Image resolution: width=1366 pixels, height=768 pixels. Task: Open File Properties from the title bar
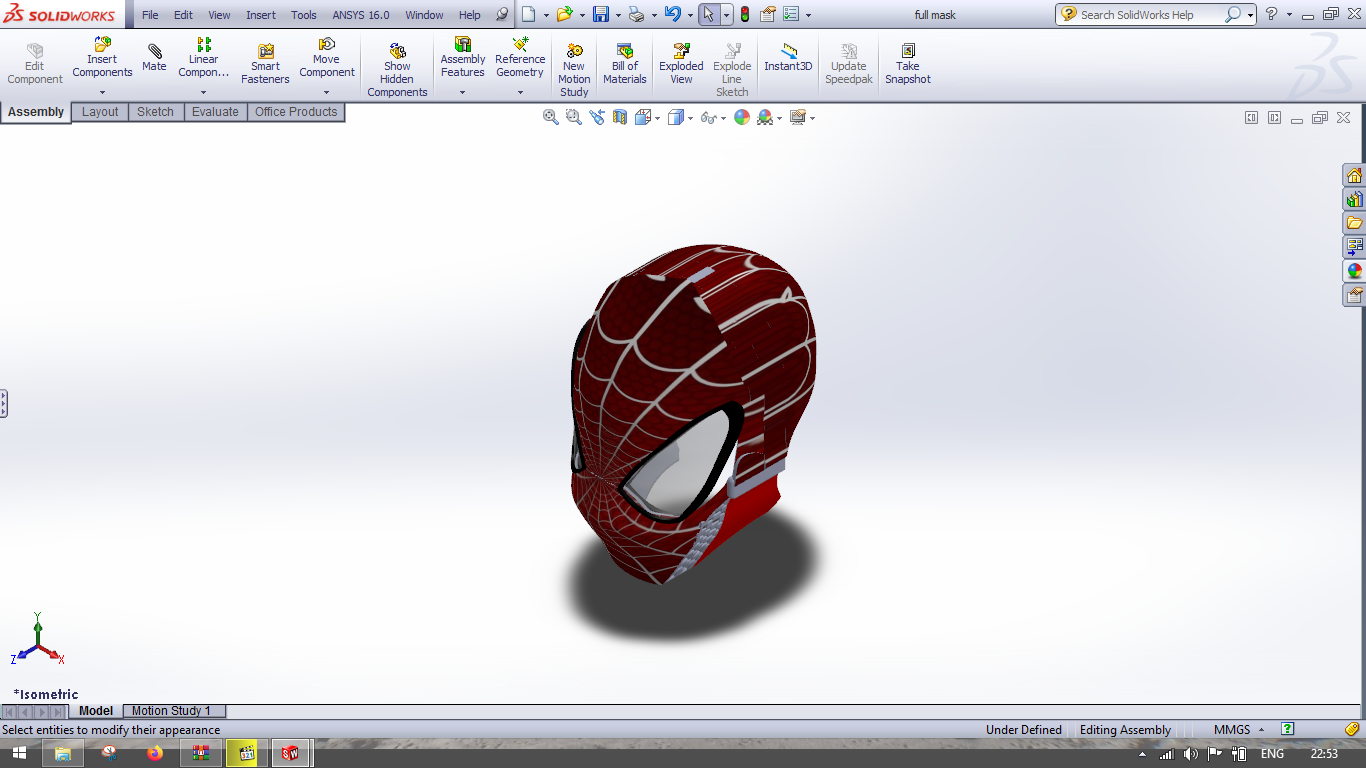[x=768, y=14]
